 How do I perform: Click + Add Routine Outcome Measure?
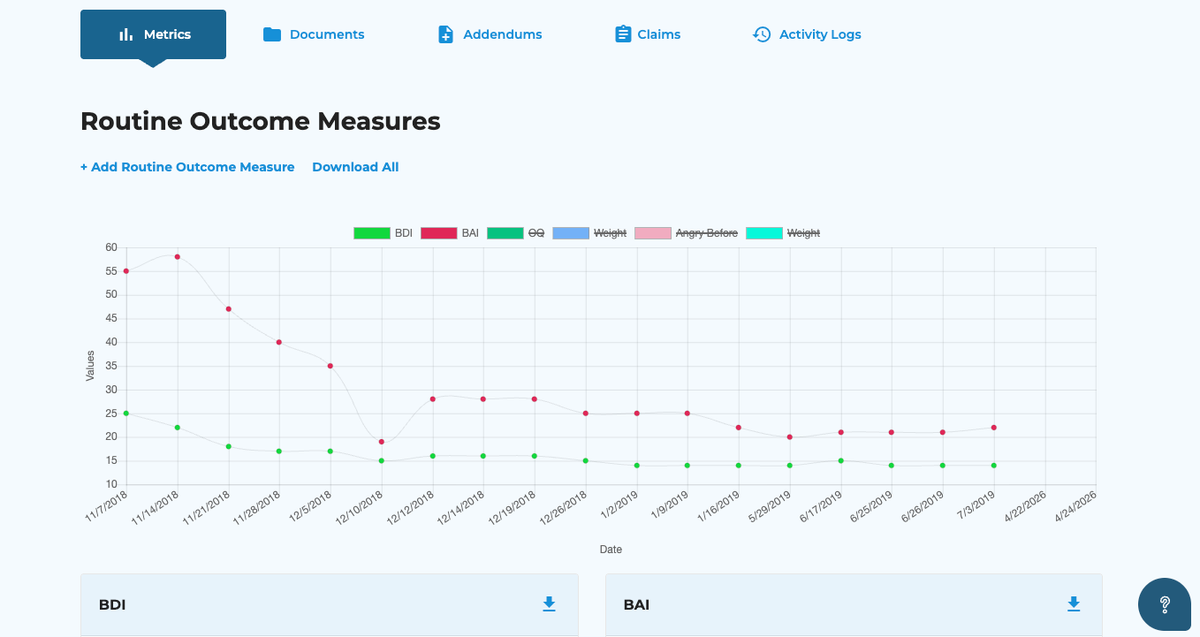pos(187,167)
